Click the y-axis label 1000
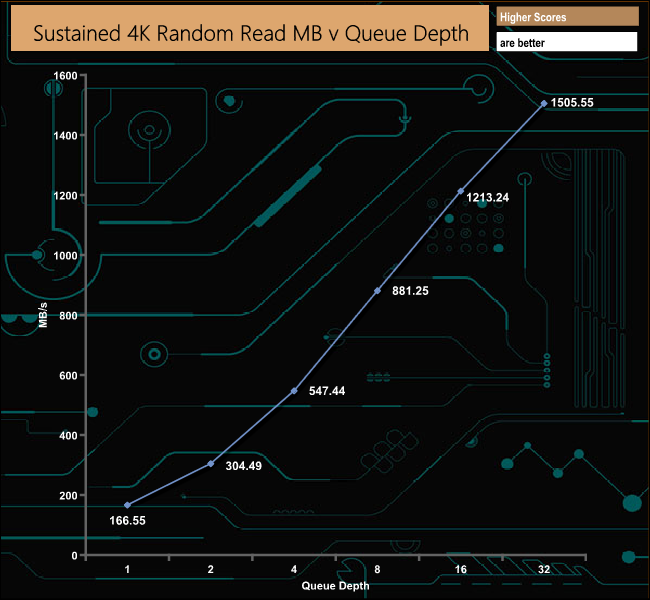The image size is (650, 600). point(65,255)
